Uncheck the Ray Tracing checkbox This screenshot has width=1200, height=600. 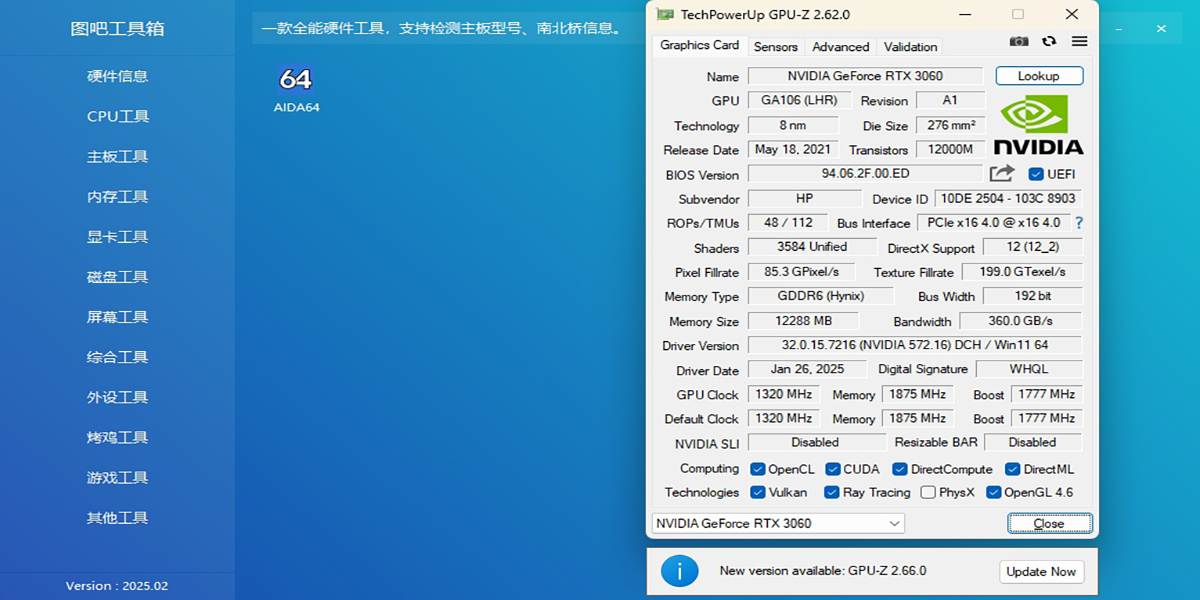pos(831,492)
